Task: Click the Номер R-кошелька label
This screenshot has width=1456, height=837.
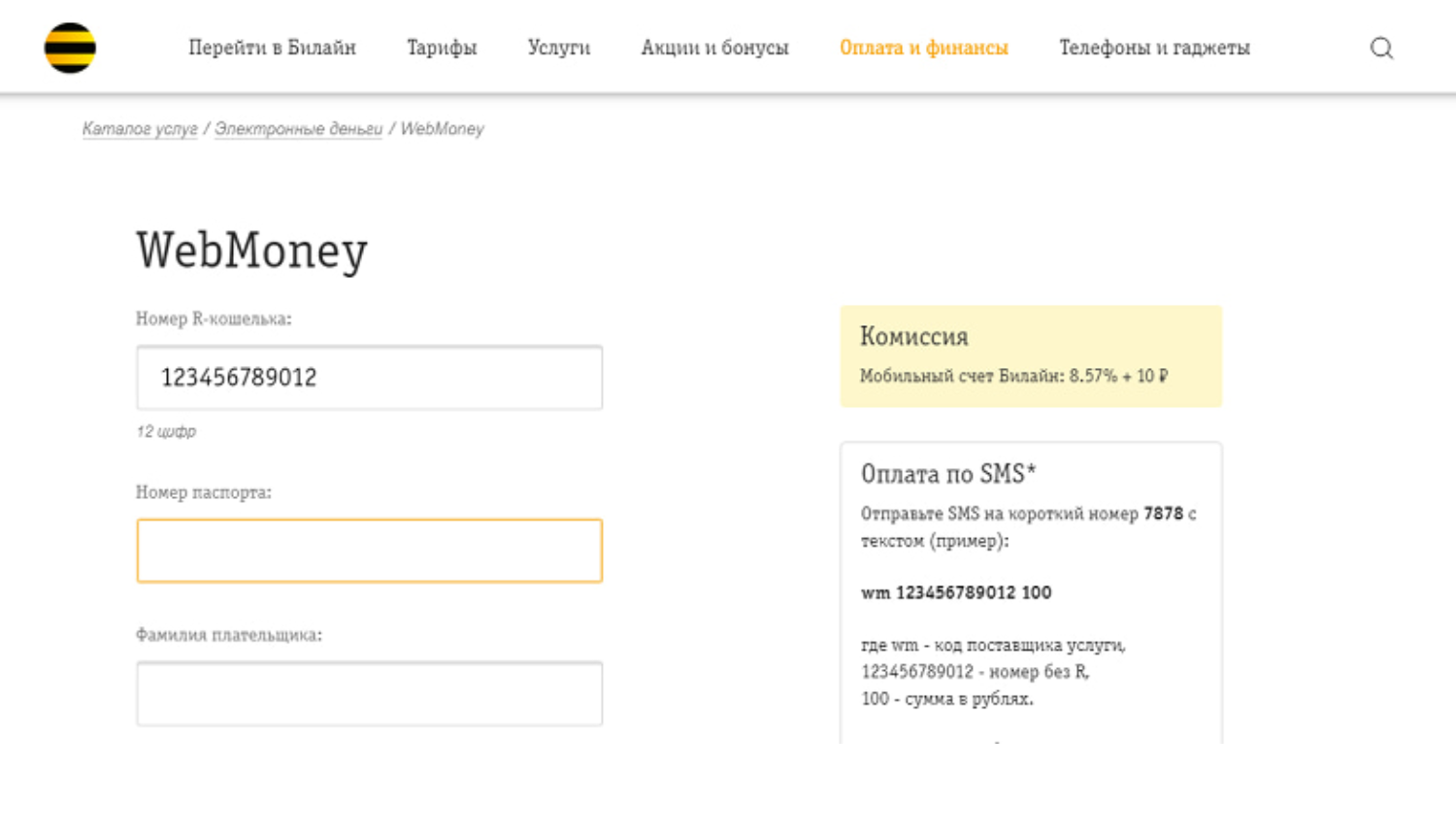Action: click(x=214, y=318)
